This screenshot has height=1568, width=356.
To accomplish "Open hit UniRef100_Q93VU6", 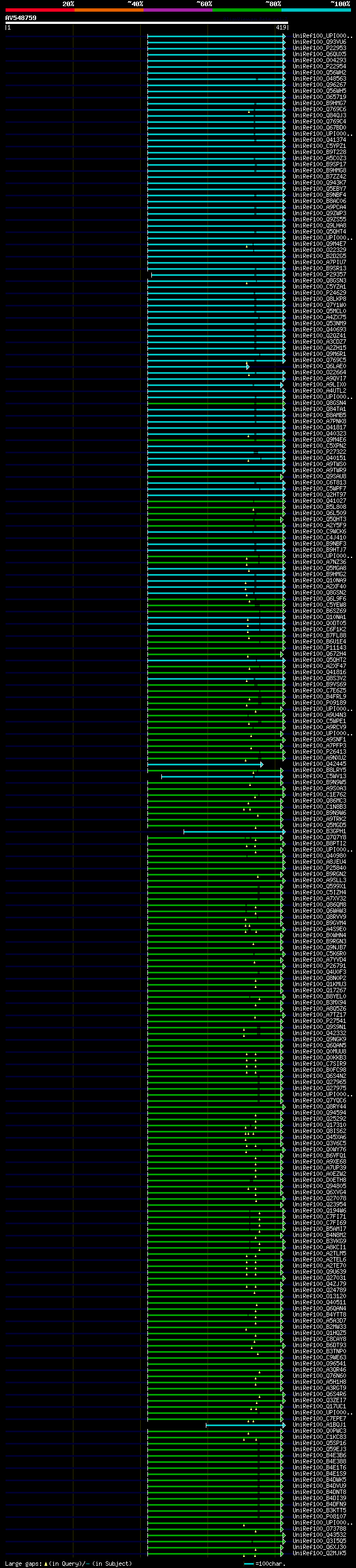I will click(319, 42).
